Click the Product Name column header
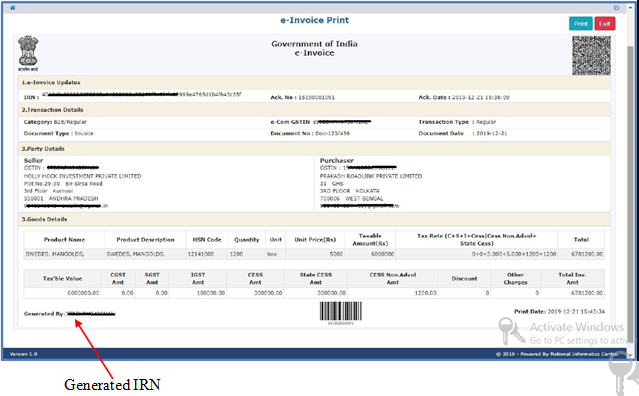This screenshot has height=396, width=639. [x=64, y=240]
